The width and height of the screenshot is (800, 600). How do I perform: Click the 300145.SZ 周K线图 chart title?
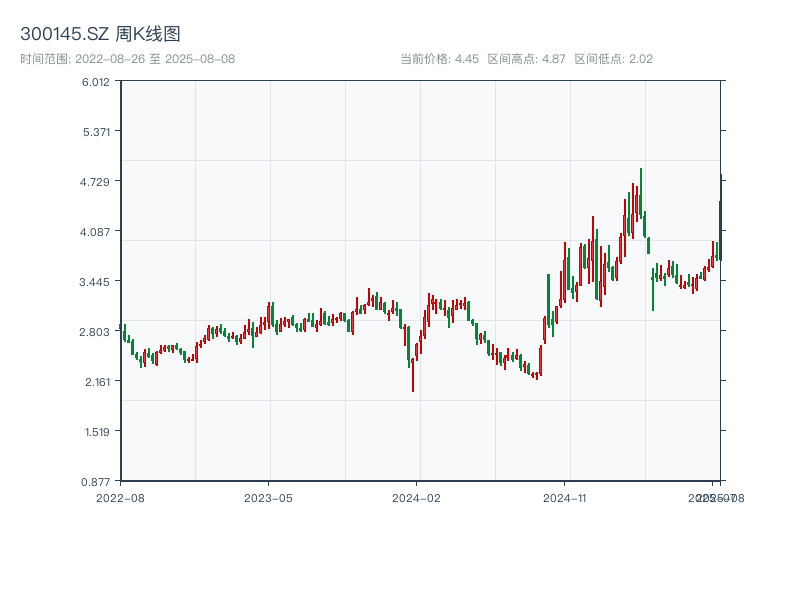pyautogui.click(x=100, y=34)
